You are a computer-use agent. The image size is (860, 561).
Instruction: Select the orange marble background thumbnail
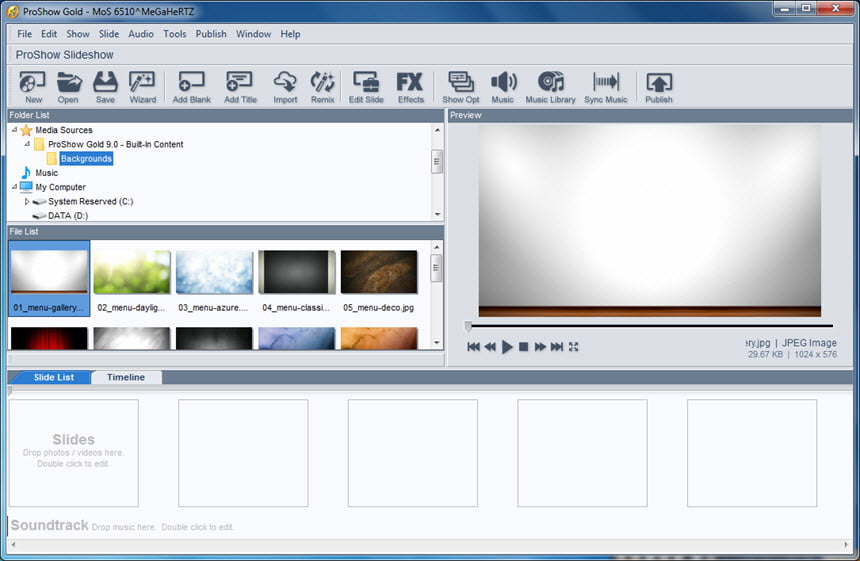pos(379,338)
